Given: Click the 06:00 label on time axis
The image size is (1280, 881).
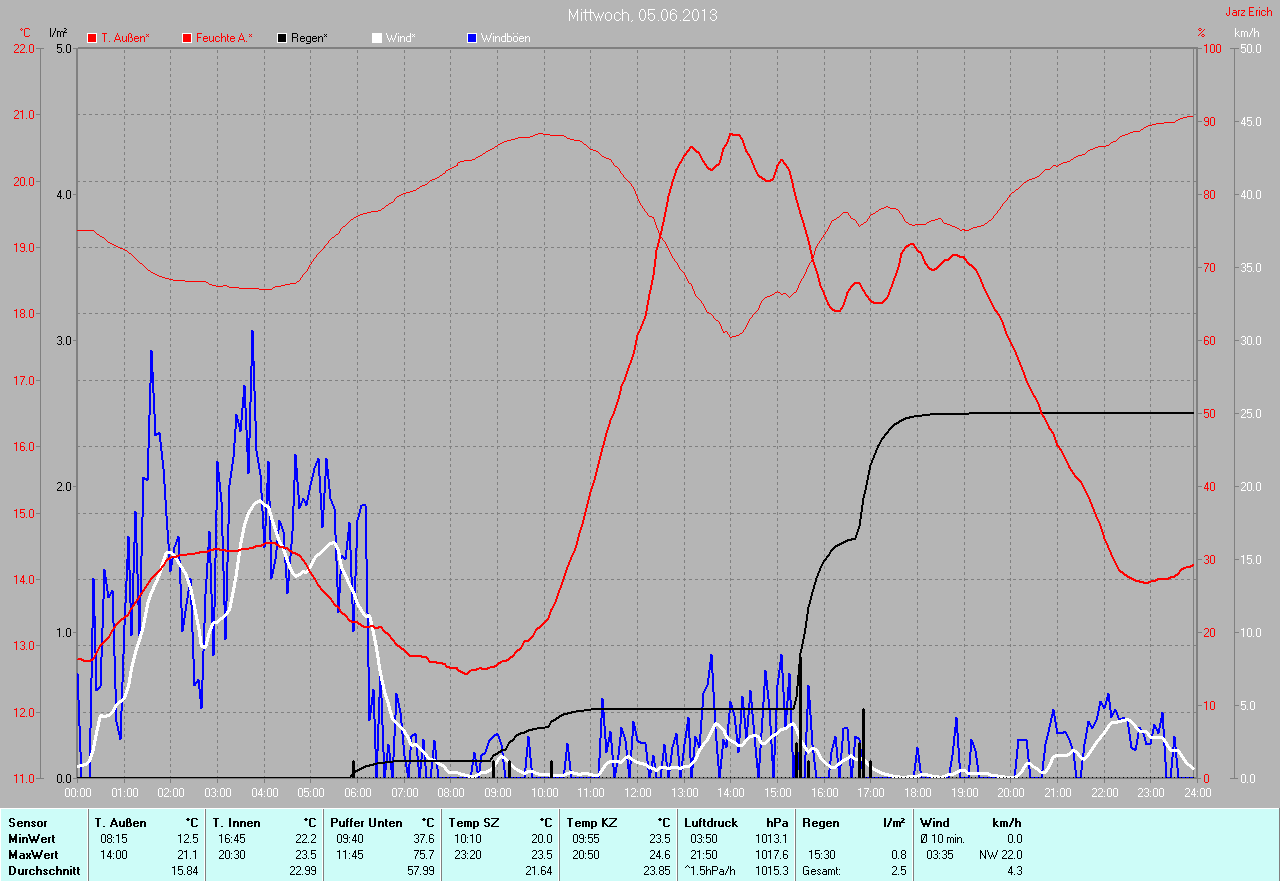Looking at the screenshot, I should pos(357,793).
